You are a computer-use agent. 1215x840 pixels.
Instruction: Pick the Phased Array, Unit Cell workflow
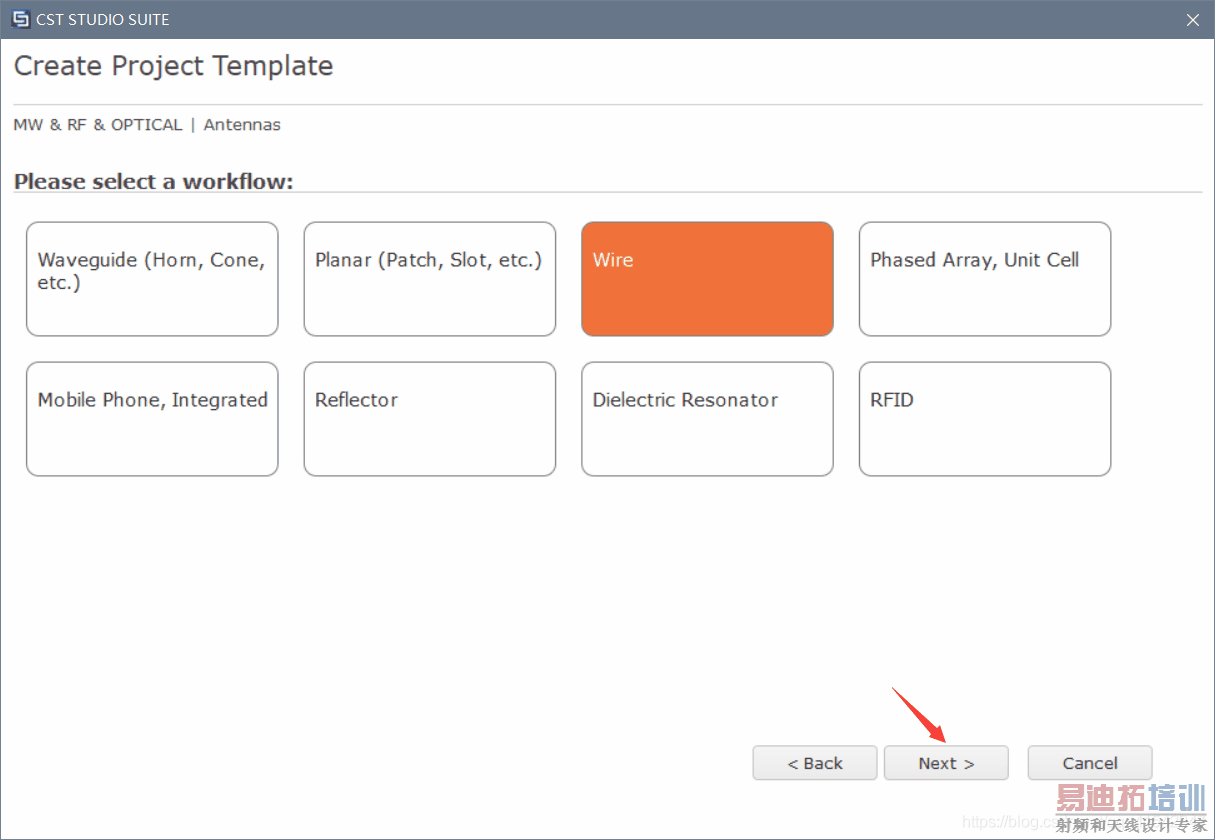(985, 279)
